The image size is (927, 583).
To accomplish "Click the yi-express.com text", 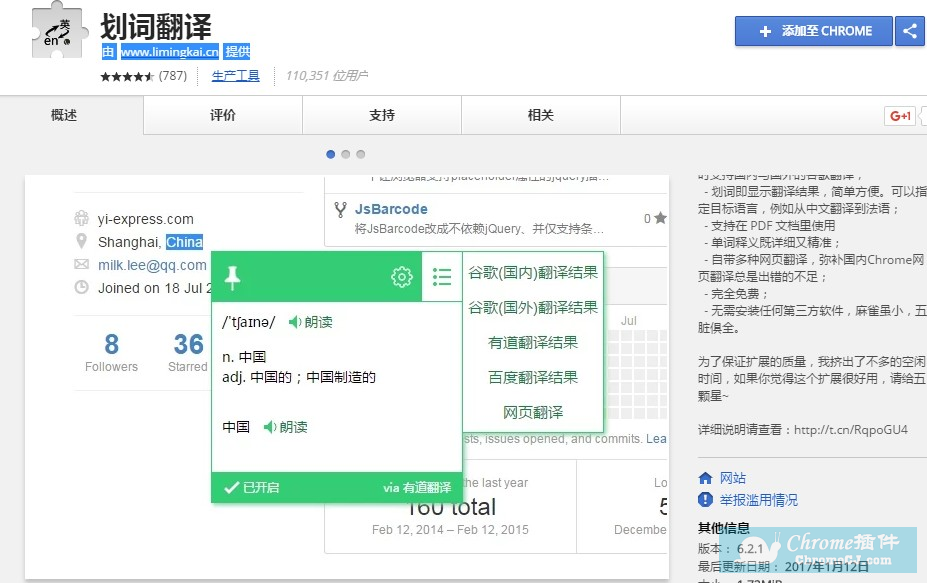I will (x=146, y=219).
